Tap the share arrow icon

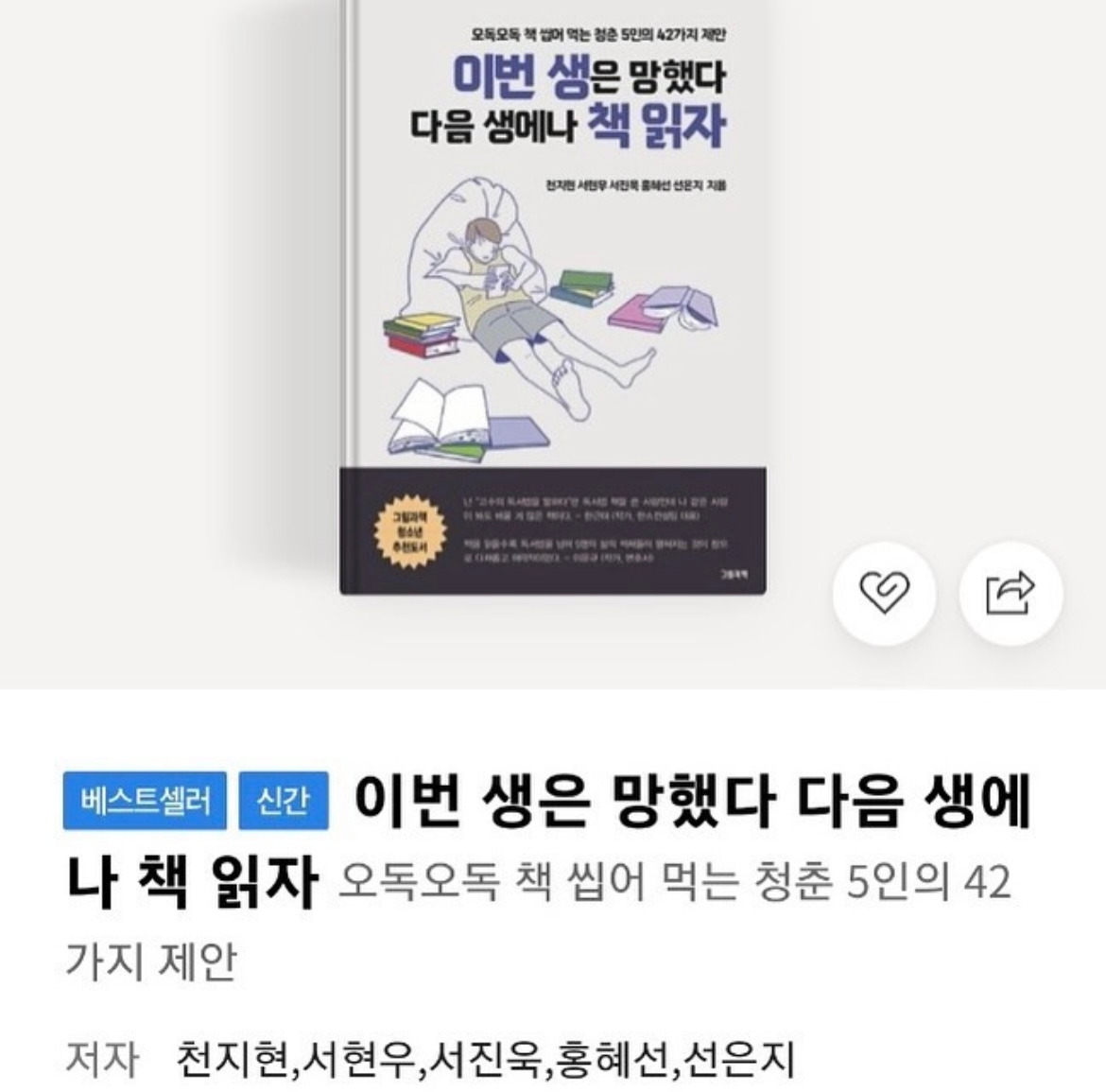click(x=1011, y=593)
